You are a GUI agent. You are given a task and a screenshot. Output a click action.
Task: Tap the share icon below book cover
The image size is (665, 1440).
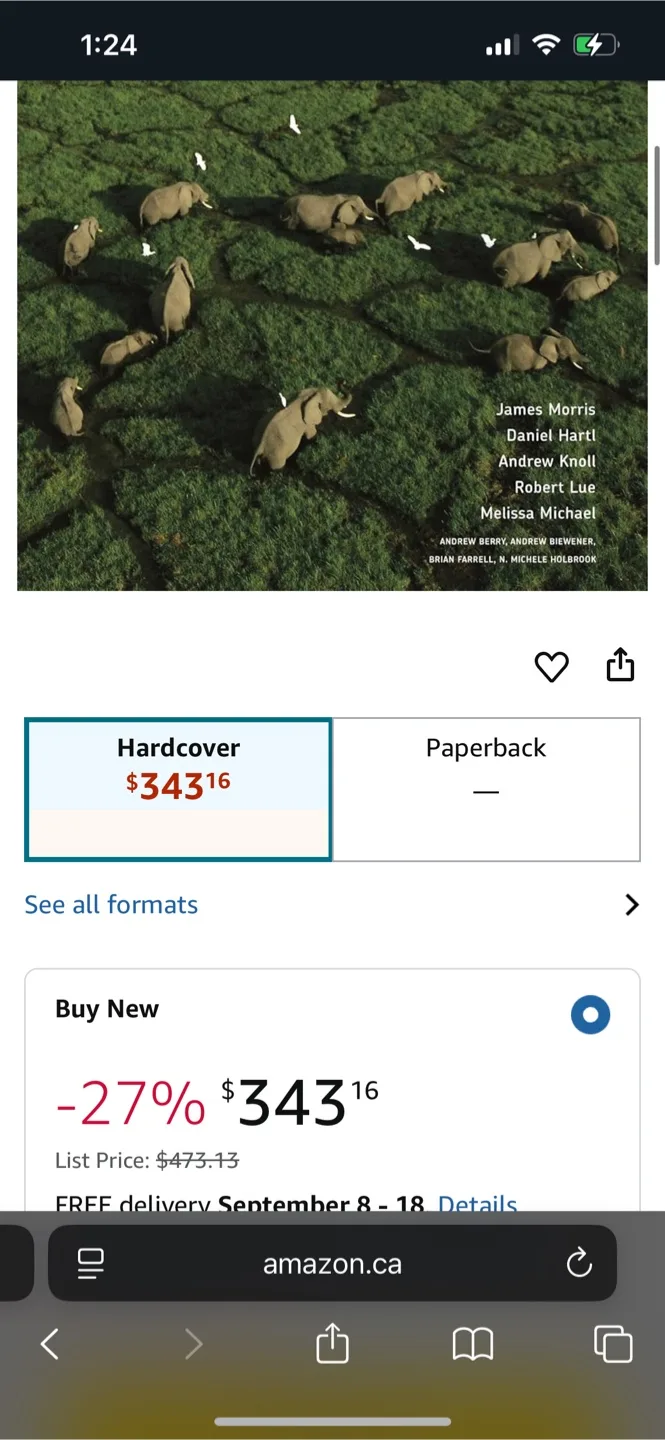[x=620, y=664]
